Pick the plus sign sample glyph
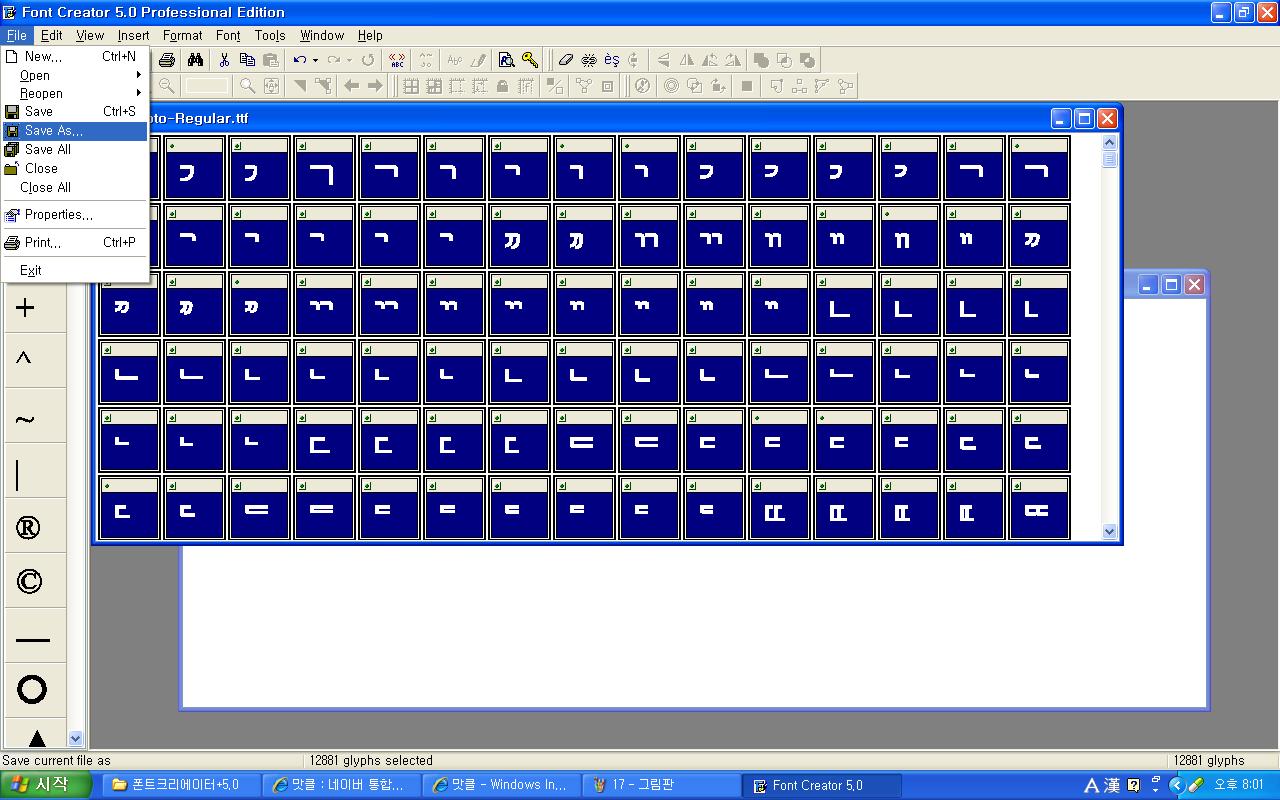The image size is (1280, 800). [26, 308]
